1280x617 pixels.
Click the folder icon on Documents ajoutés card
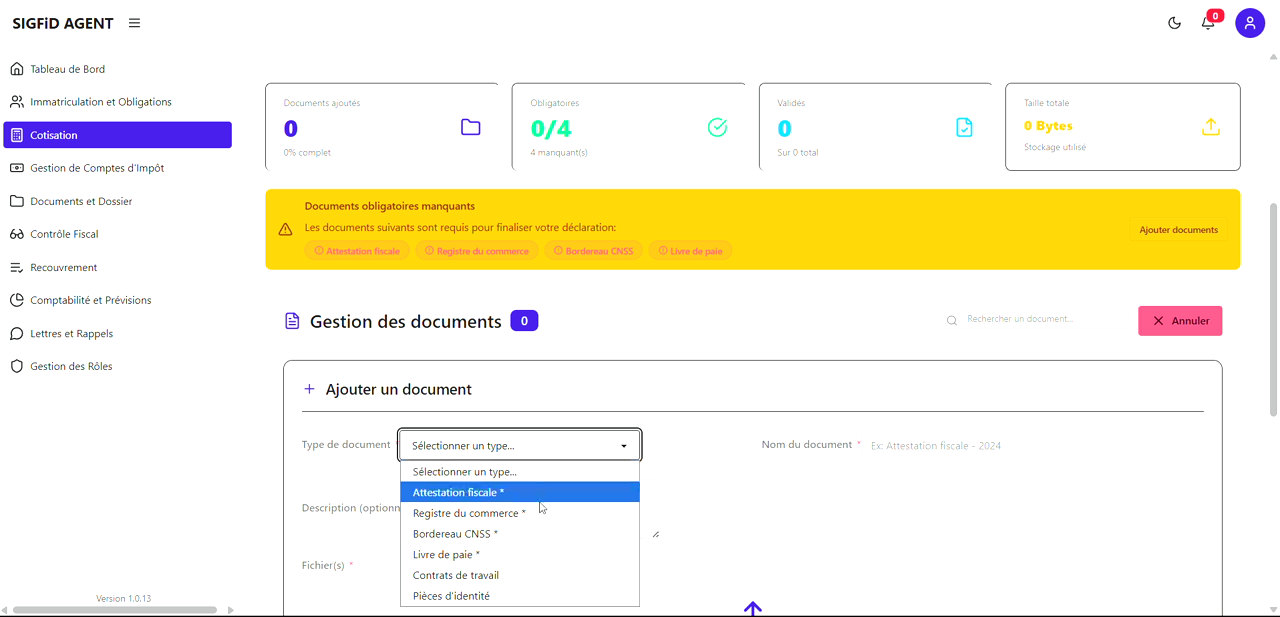(x=470, y=127)
